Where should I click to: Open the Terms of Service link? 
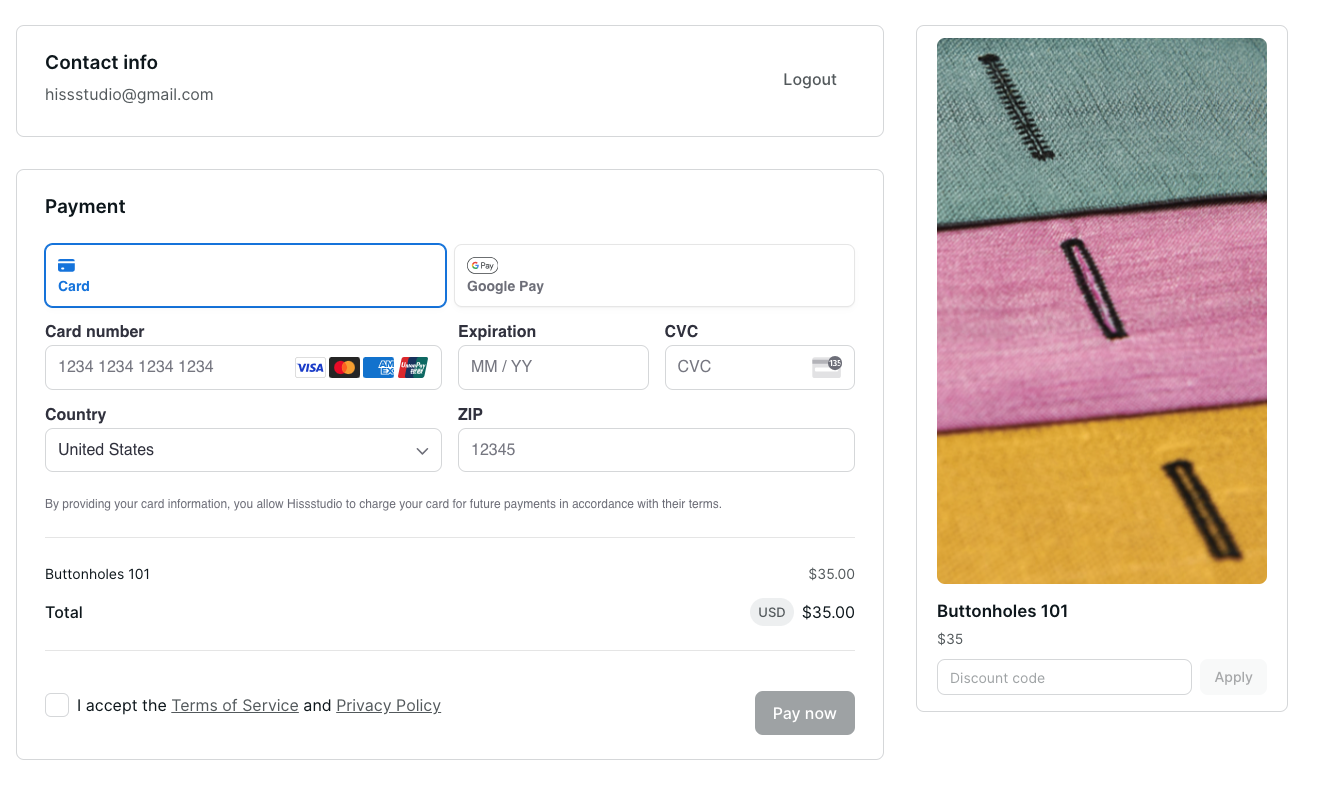click(x=235, y=705)
